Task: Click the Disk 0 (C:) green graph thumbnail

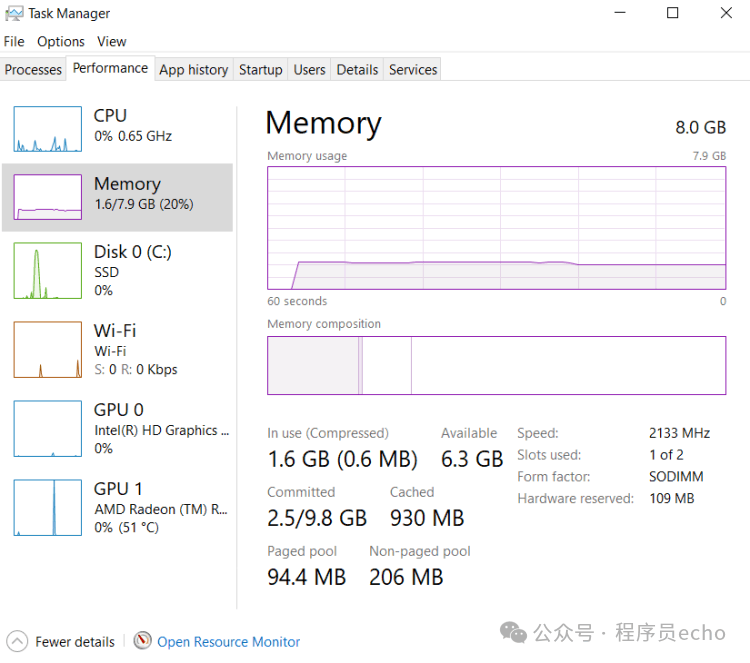Action: [47, 270]
